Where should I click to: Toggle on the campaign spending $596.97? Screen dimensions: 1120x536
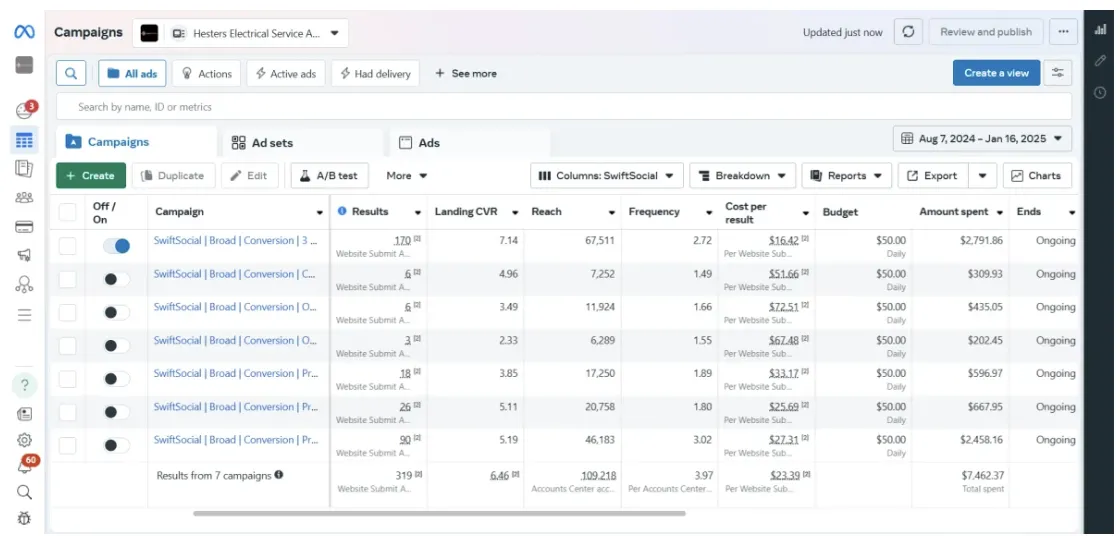click(116, 379)
